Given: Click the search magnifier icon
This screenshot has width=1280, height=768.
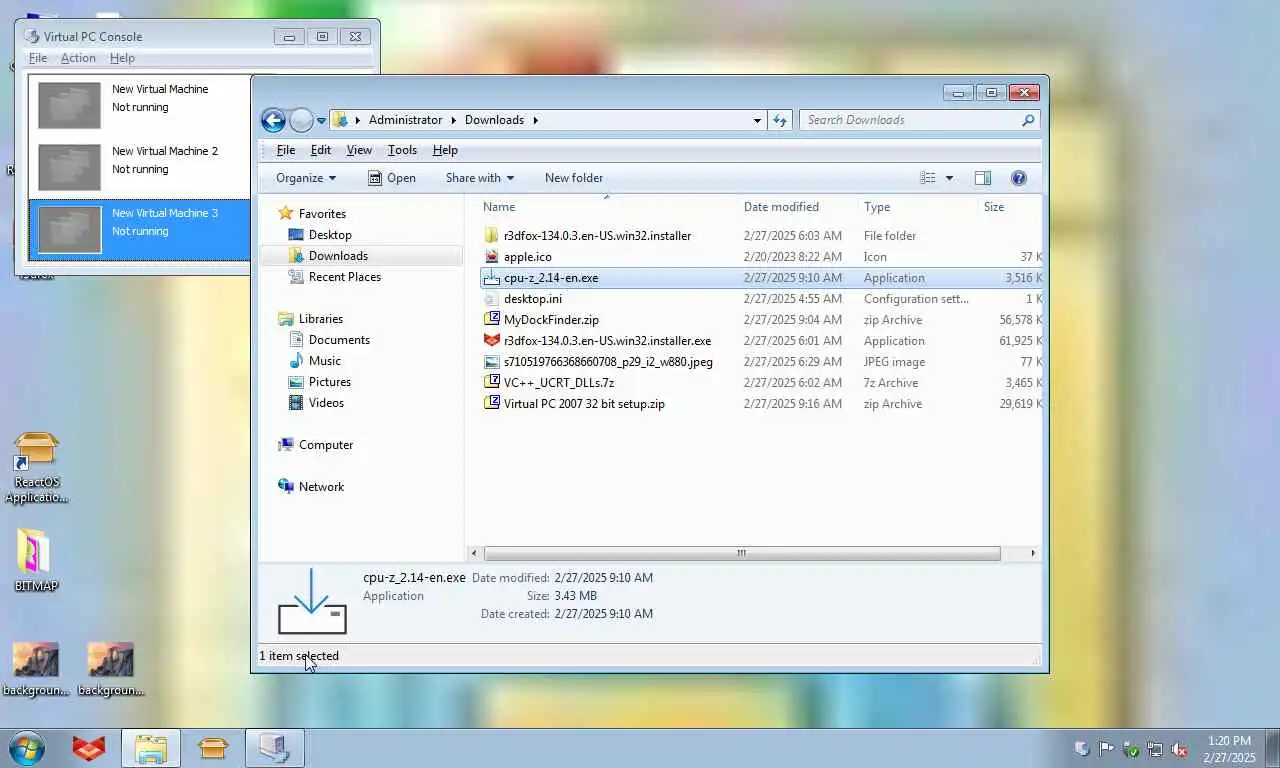Looking at the screenshot, I should [1028, 120].
